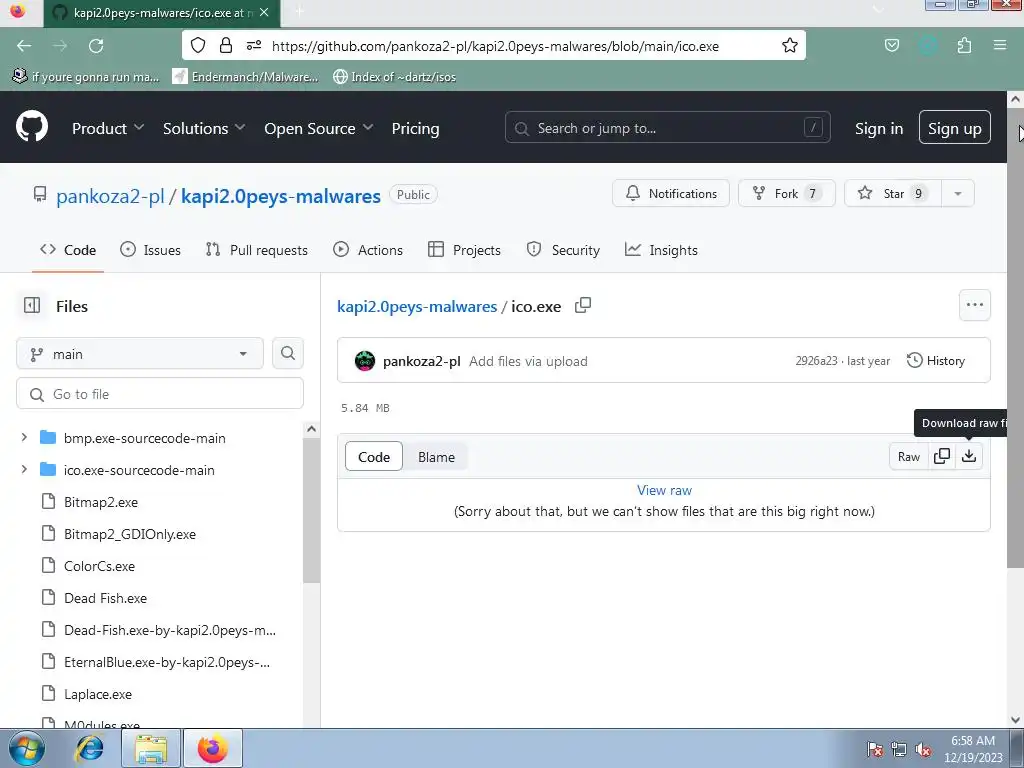Viewport: 1024px width, 768px height.
Task: Fork the repository with the Fork button
Action: click(786, 193)
